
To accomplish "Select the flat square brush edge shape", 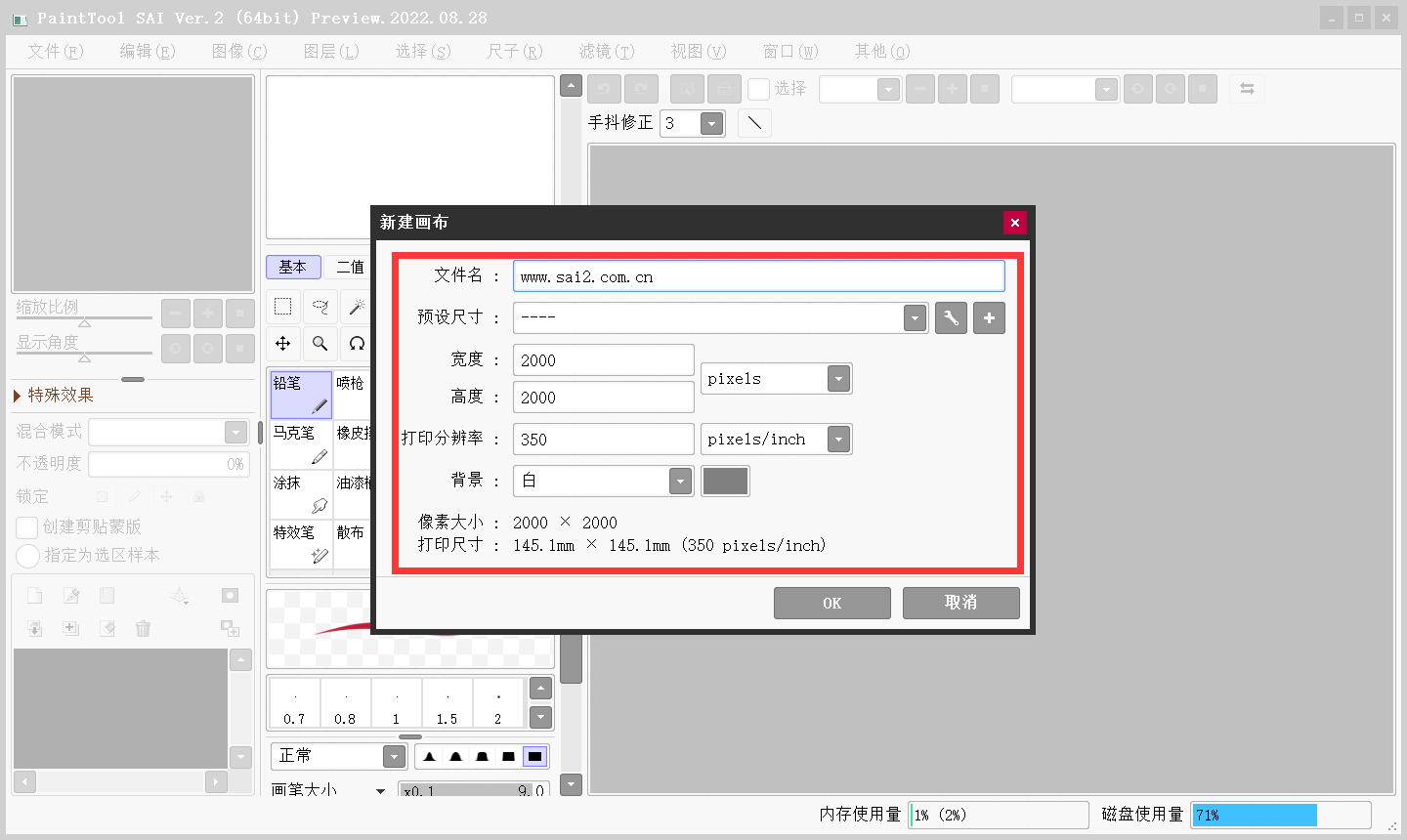I will pyautogui.click(x=534, y=756).
